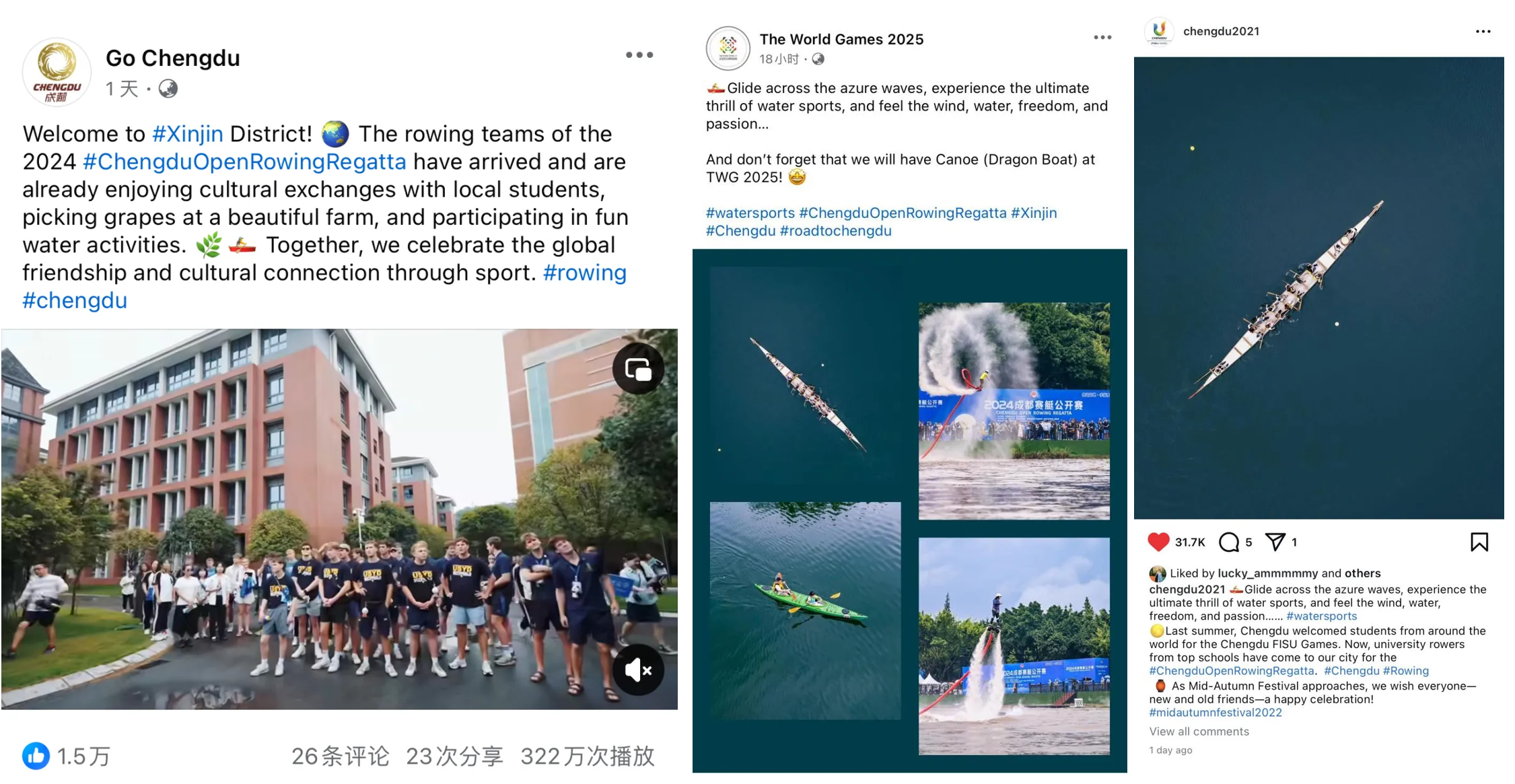
Task: Click the globe public-visibility icon under Go Chengdu
Action: [x=168, y=89]
